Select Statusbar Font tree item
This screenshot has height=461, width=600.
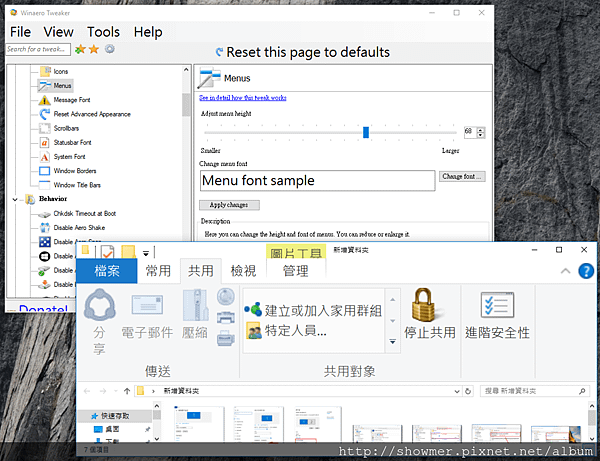point(72,142)
